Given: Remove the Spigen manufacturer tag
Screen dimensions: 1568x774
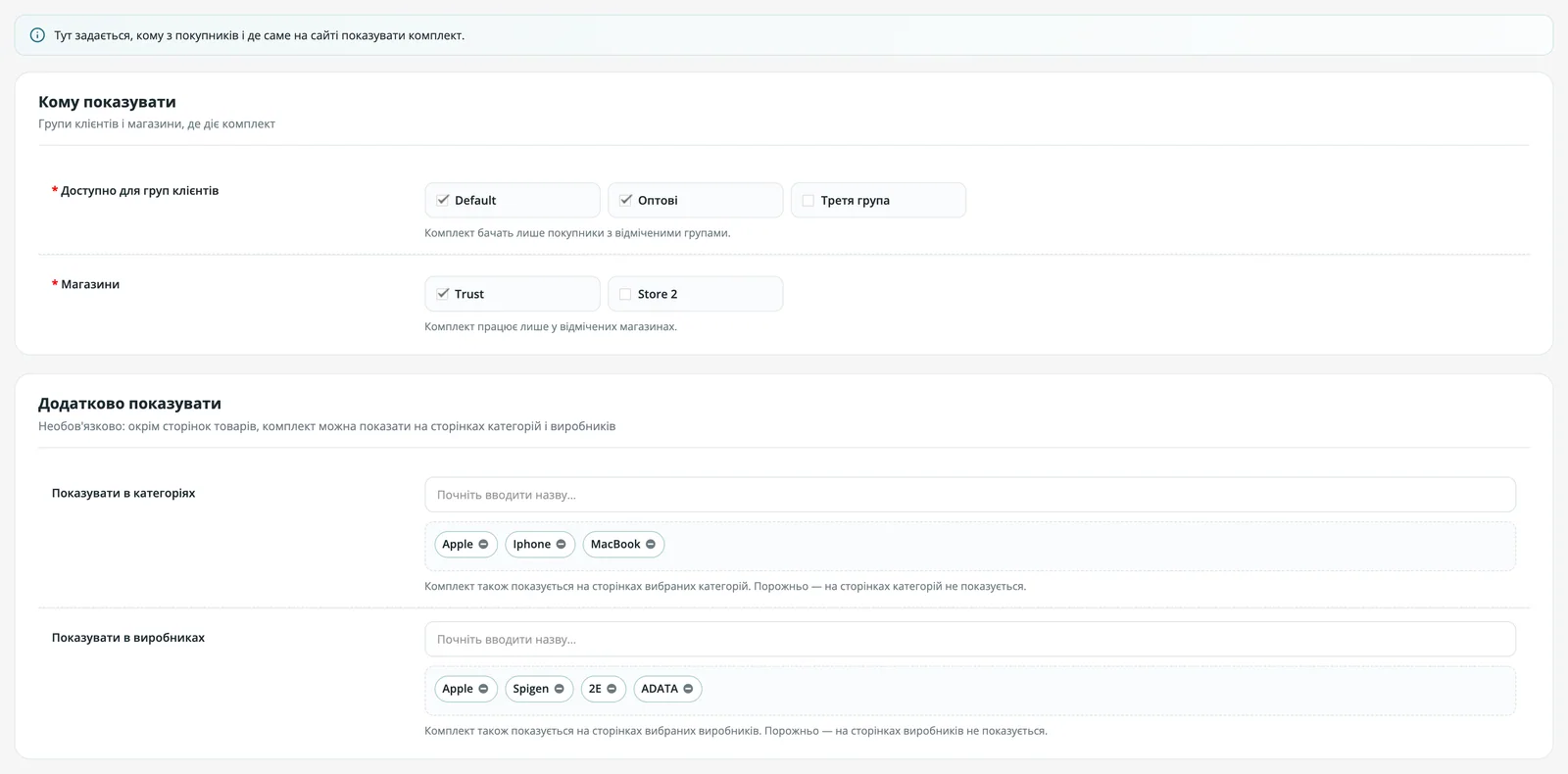Looking at the screenshot, I should pos(560,689).
